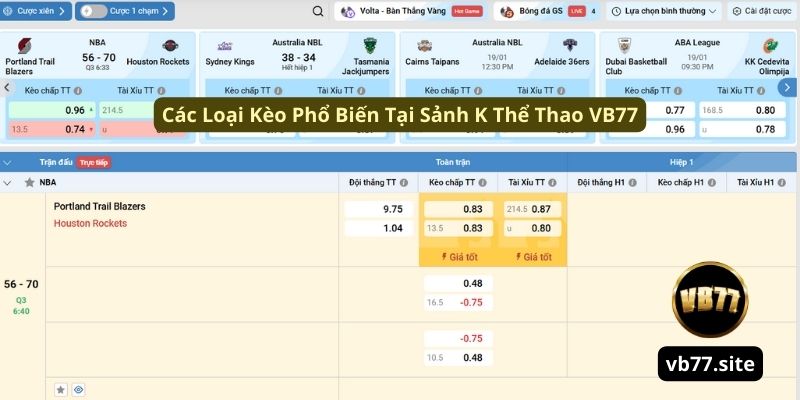Click Houston Rockets team name in table
The height and width of the screenshot is (400, 800).
pos(90,223)
